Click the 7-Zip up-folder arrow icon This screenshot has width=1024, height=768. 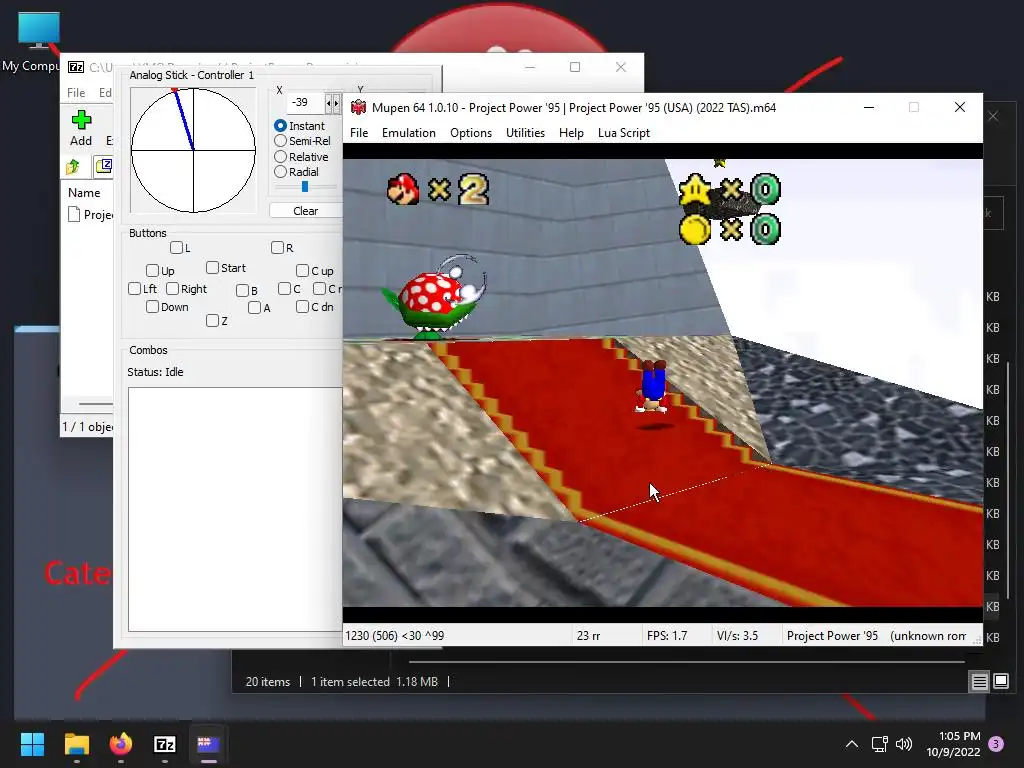coord(72,167)
